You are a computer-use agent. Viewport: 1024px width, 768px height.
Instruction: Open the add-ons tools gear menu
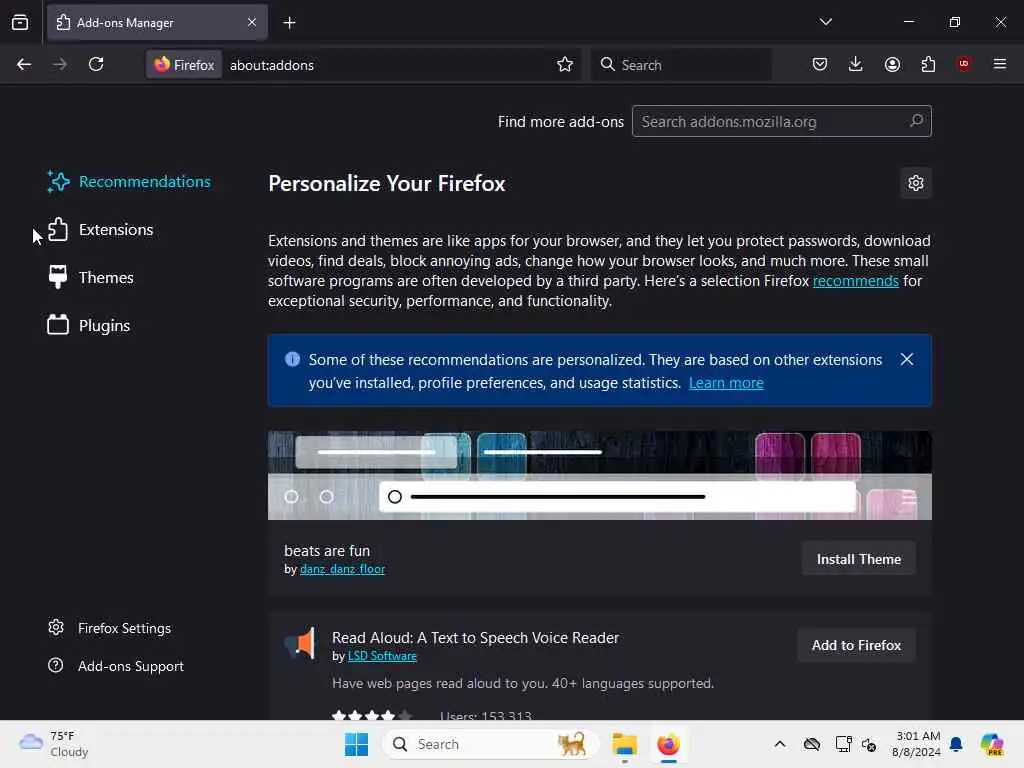tap(916, 183)
